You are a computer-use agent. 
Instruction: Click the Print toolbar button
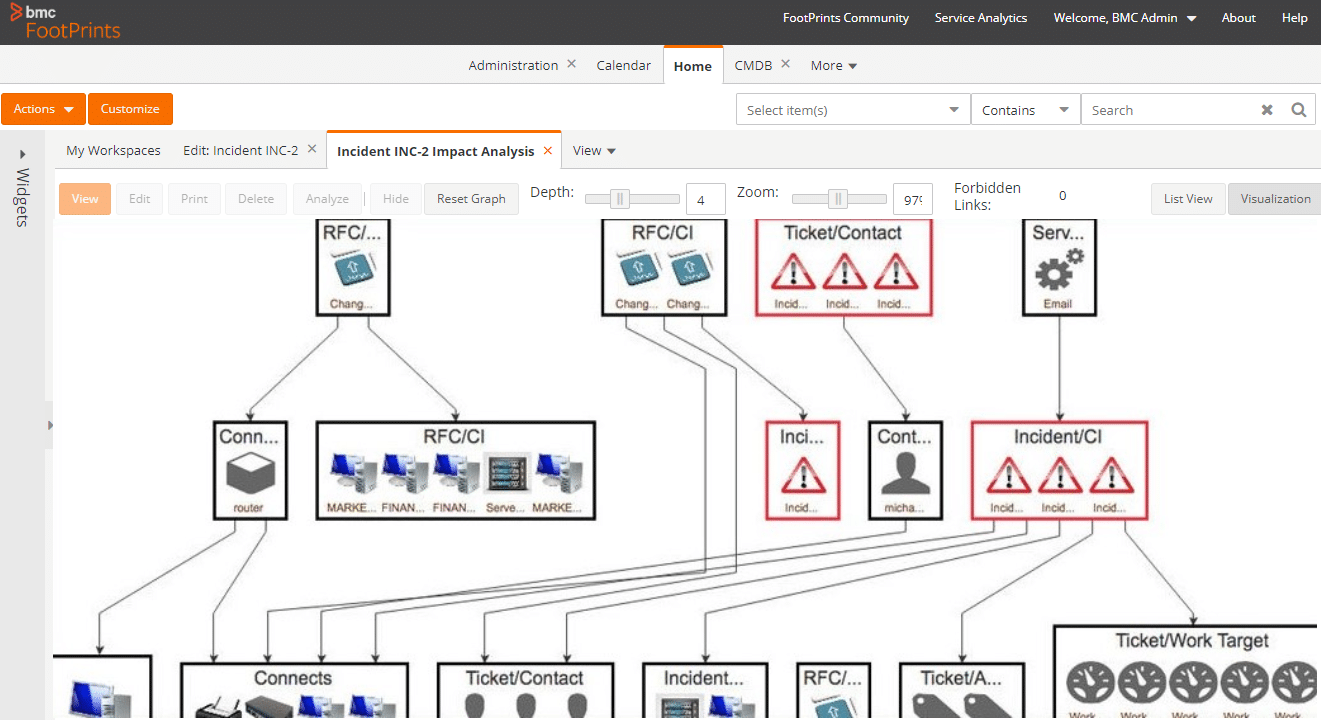[194, 199]
